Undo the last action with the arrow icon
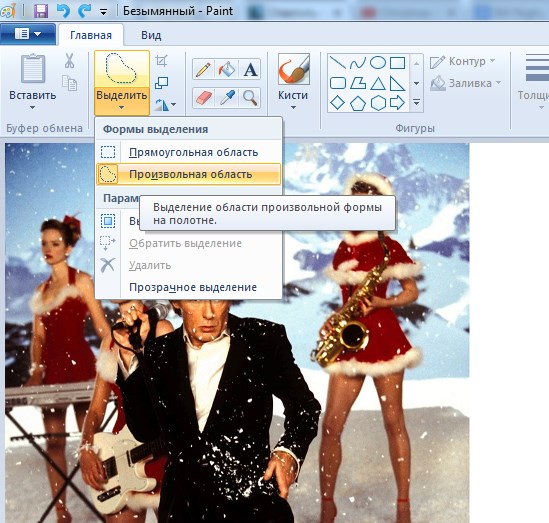The image size is (549, 523). pos(63,11)
